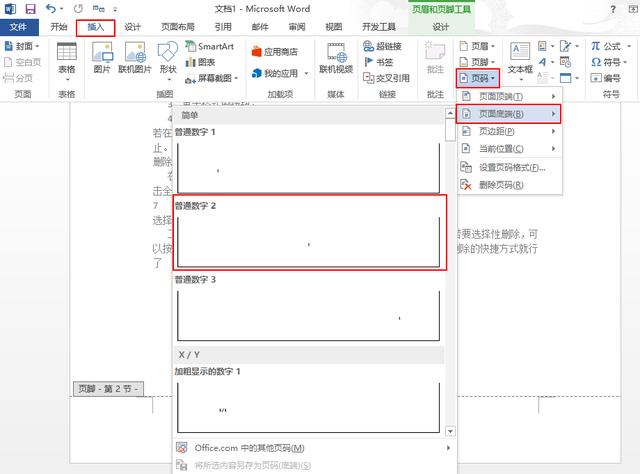640x474 pixels.
Task: Open the Quick Parts (文档部件) icon
Action: pos(546,46)
